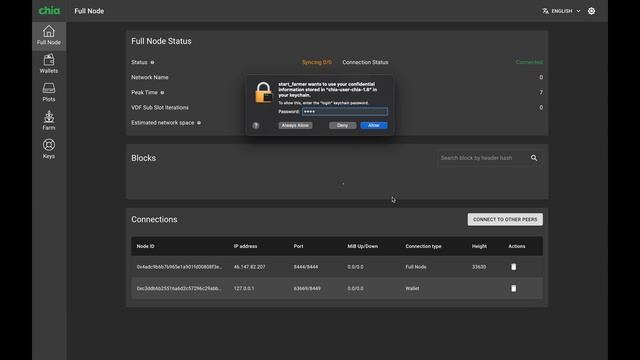Click the IP address column header
This screenshot has width=640, height=360.
coord(245,246)
